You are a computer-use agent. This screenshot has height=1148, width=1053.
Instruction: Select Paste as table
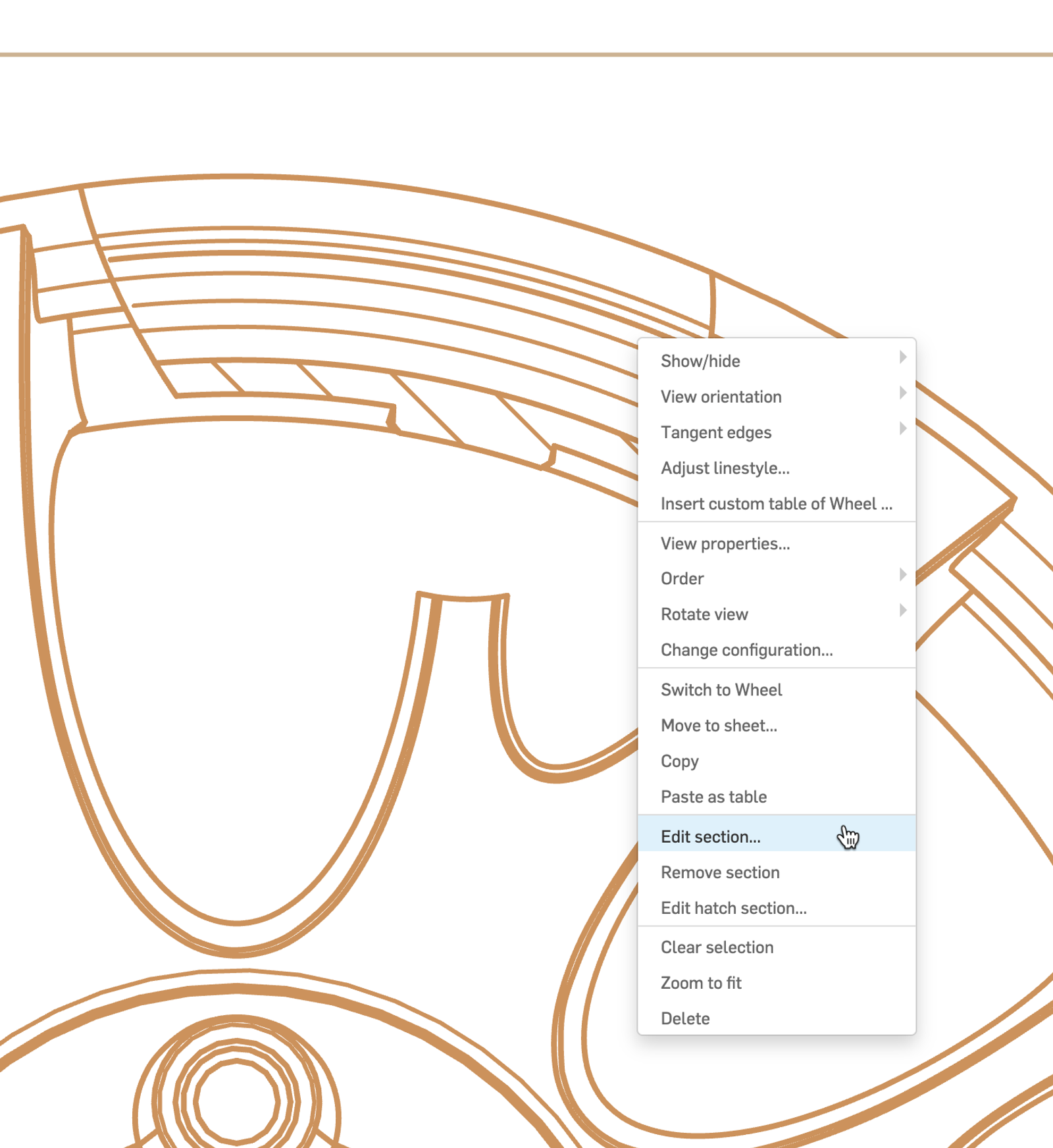click(x=713, y=797)
